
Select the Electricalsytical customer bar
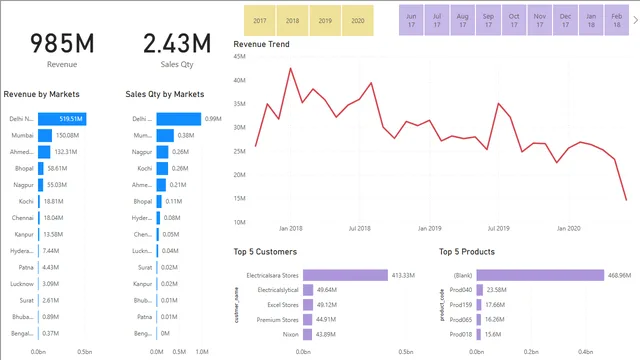pyautogui.click(x=308, y=290)
